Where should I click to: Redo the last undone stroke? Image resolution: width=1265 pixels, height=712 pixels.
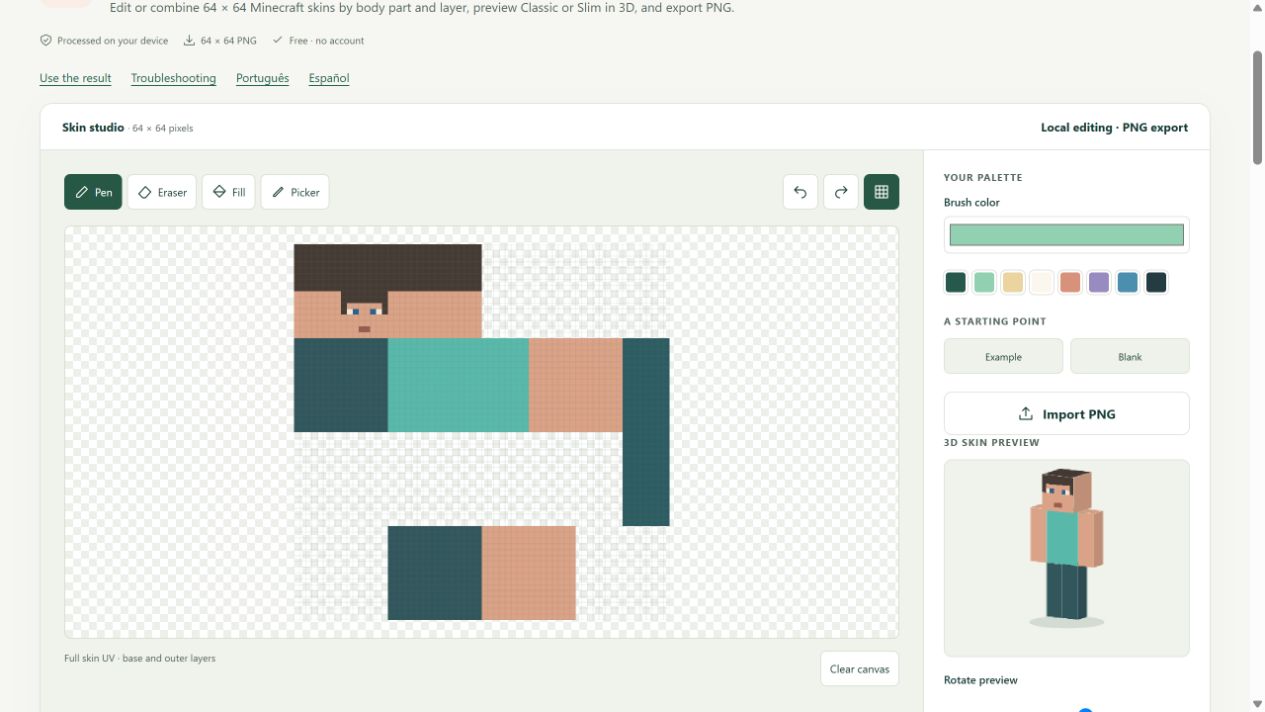click(841, 192)
